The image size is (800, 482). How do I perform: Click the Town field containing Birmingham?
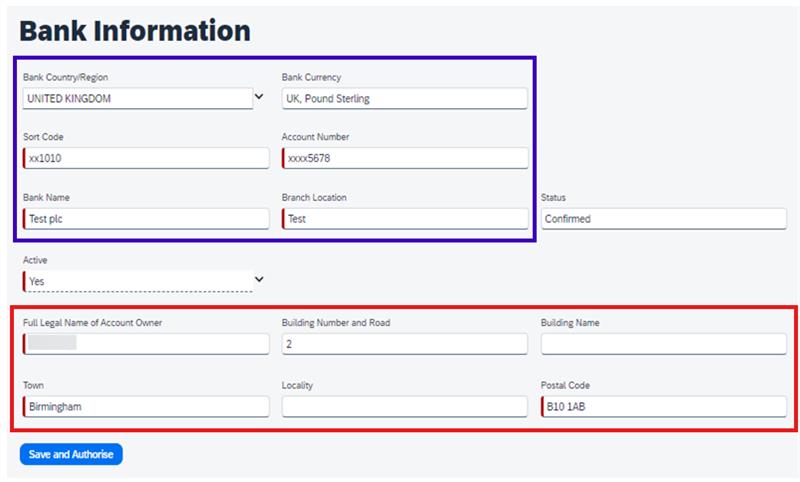(x=146, y=406)
